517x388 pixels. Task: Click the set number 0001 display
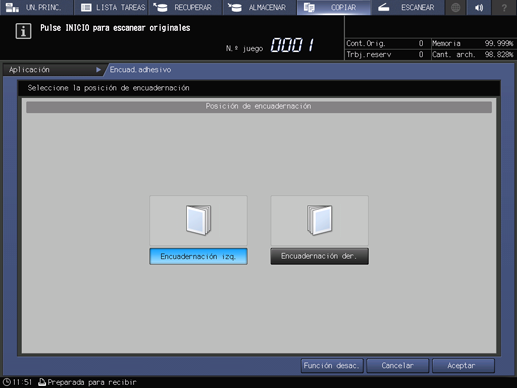(x=292, y=45)
